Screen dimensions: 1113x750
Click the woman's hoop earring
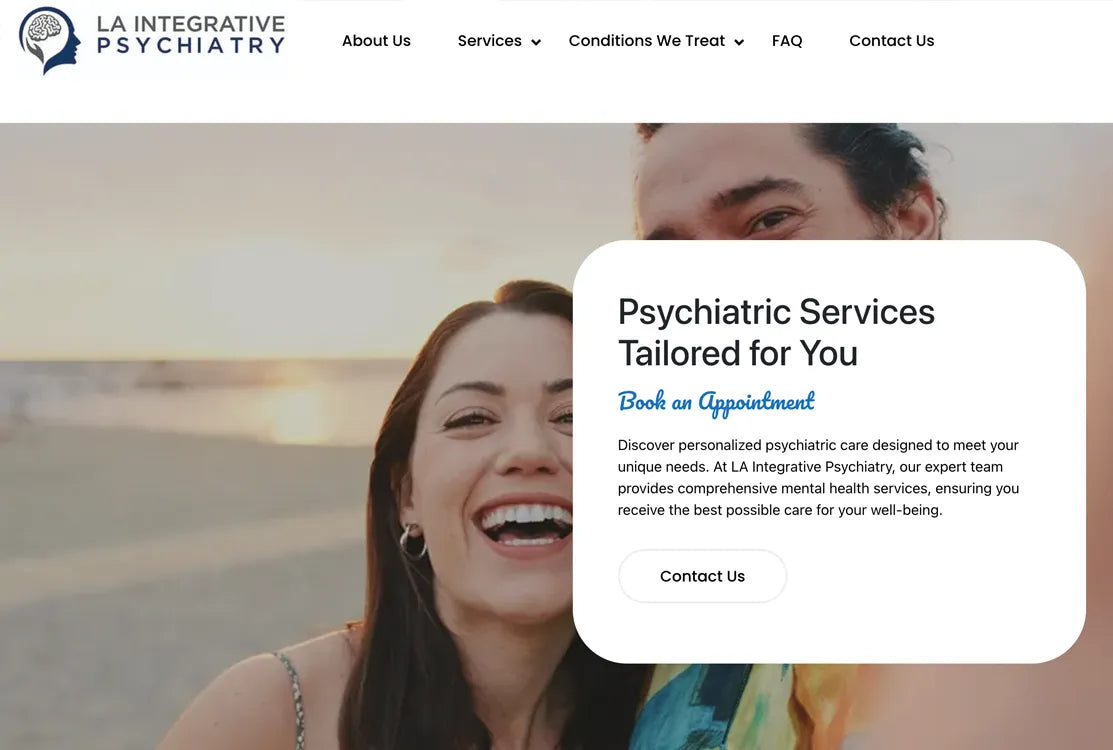(412, 541)
